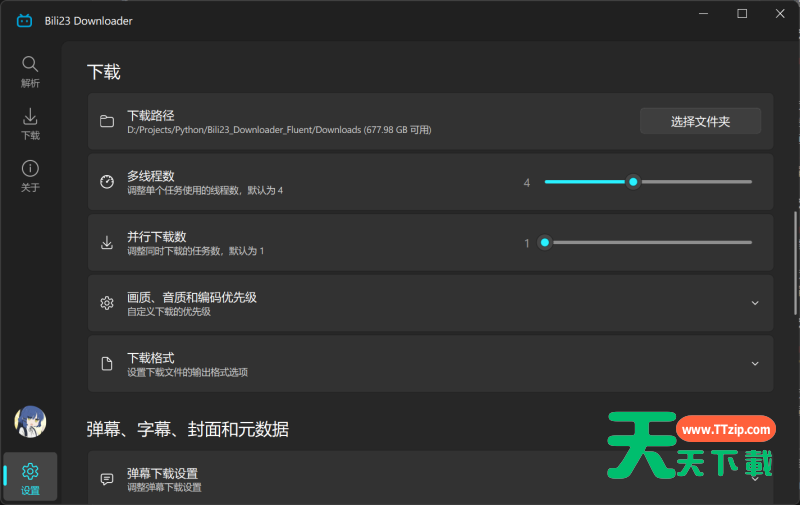Click the vertical scrollbar of settings page

(795, 263)
